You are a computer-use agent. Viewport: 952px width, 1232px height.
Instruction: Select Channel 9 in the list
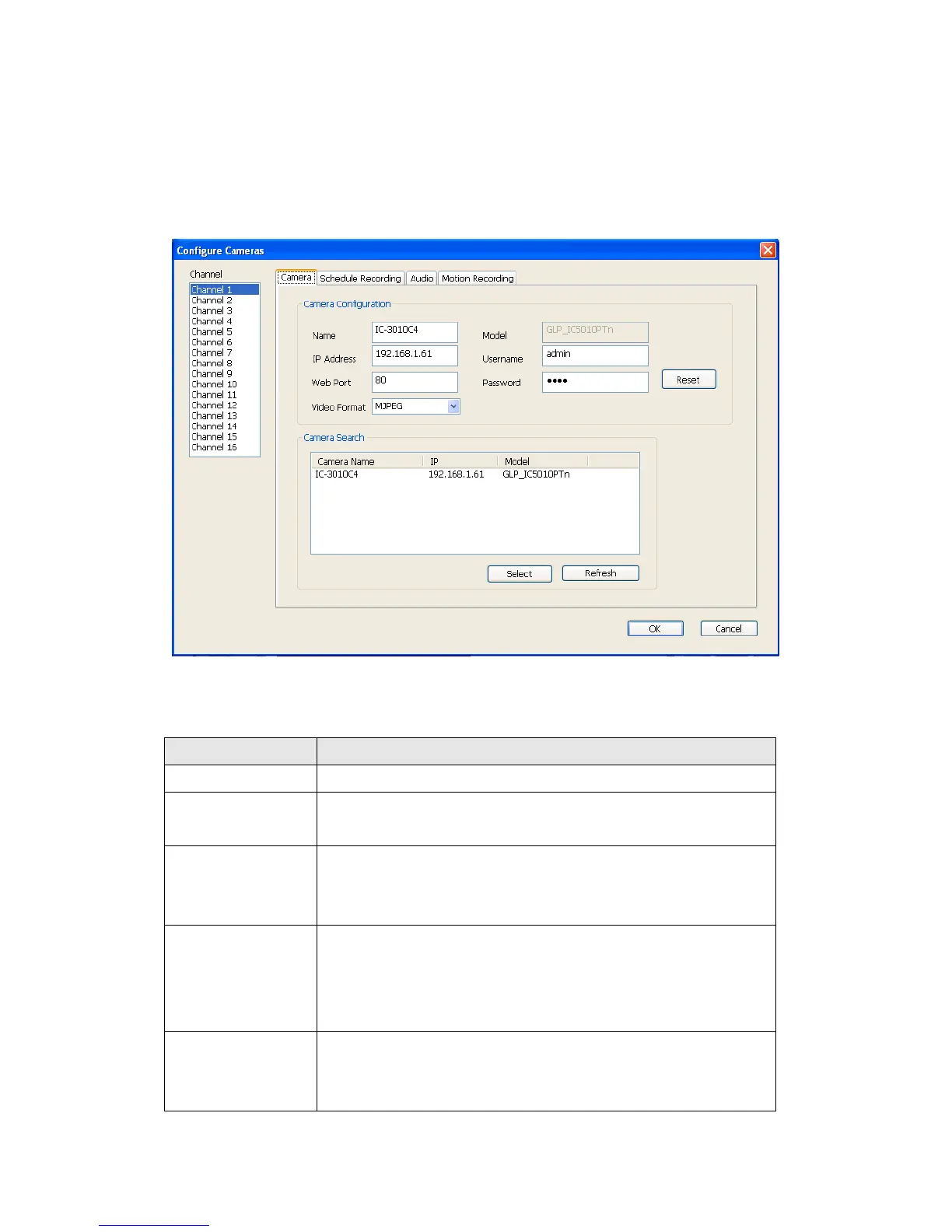pyautogui.click(x=225, y=373)
